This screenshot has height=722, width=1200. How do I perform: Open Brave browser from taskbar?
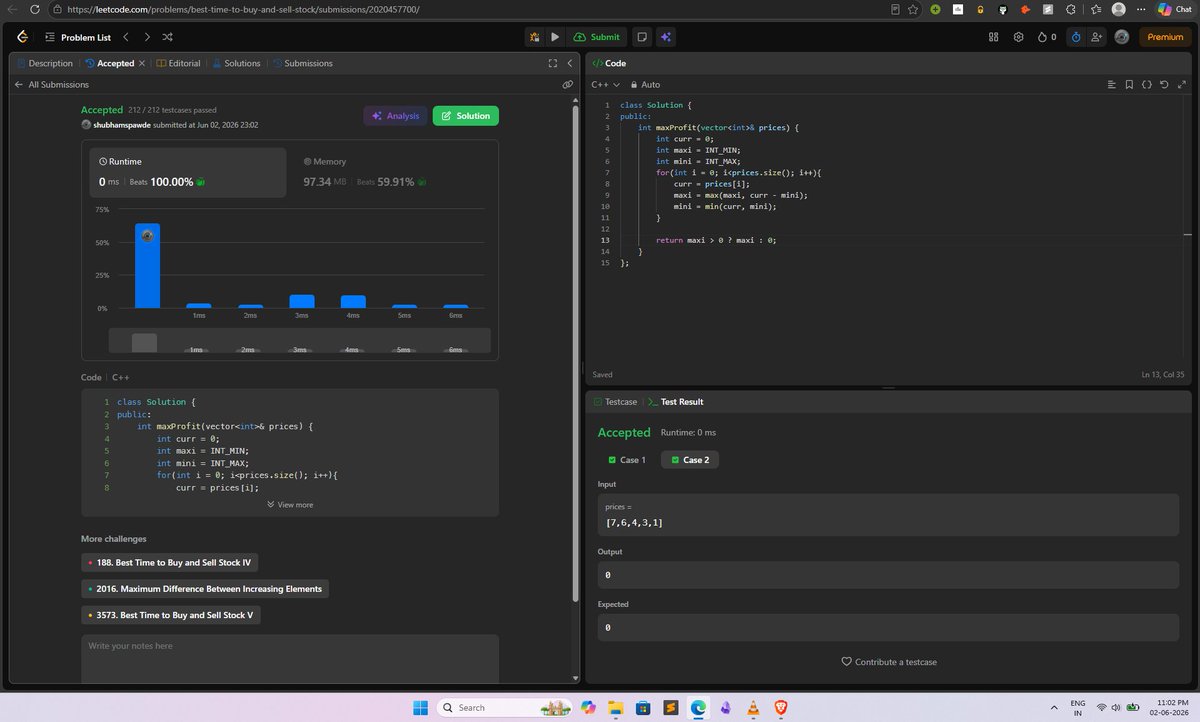pyautogui.click(x=780, y=707)
